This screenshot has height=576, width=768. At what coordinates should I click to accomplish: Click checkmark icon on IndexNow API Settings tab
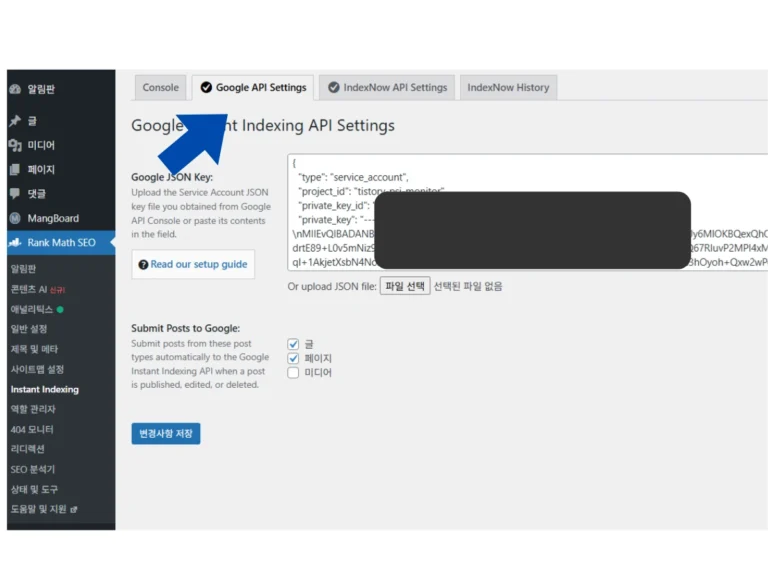(x=334, y=88)
